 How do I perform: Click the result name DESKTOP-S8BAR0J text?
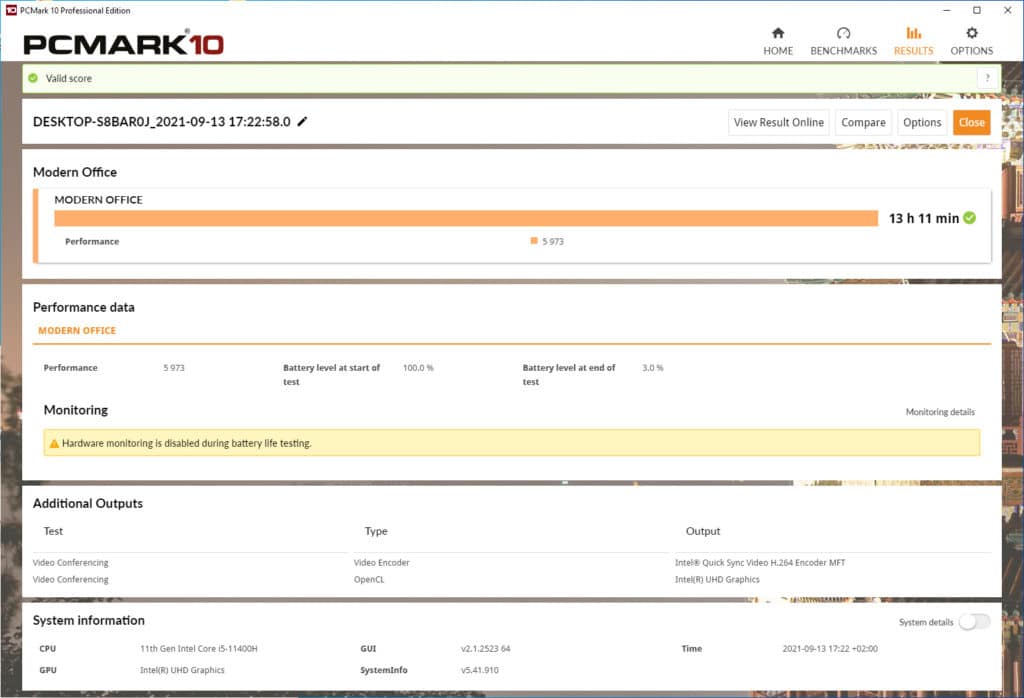pyautogui.click(x=162, y=122)
